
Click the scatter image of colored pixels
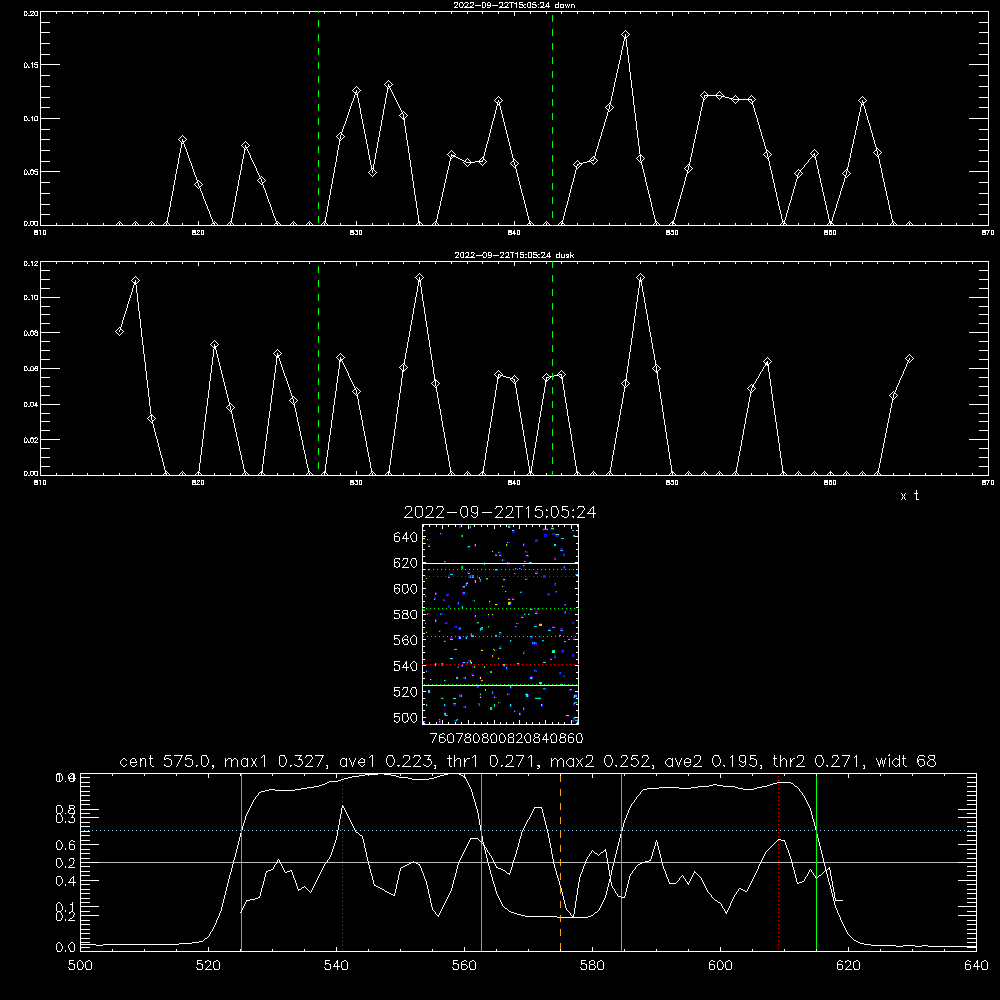(x=500, y=624)
